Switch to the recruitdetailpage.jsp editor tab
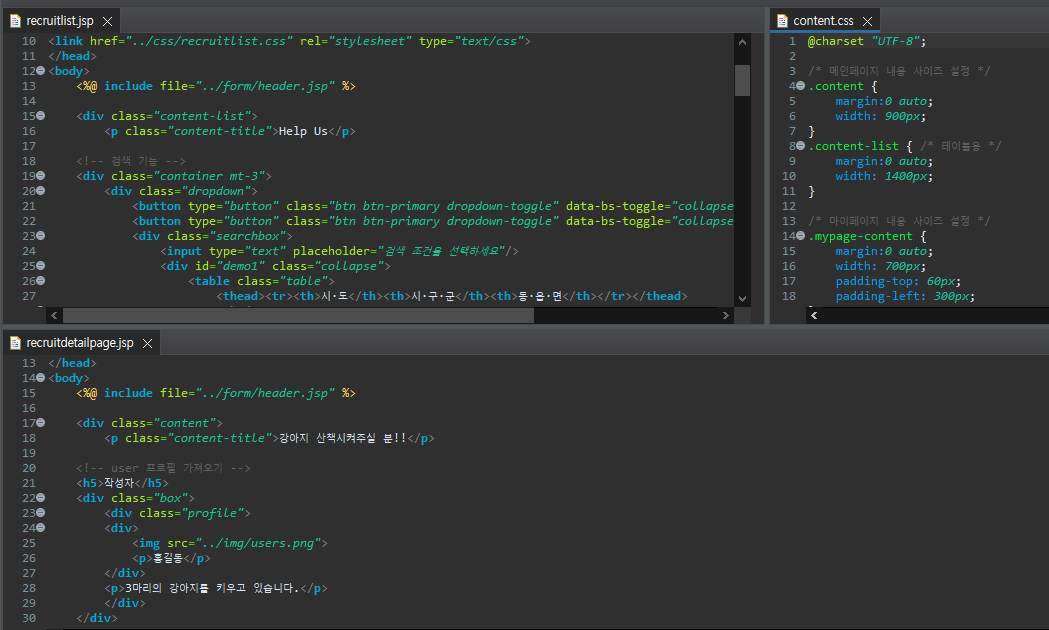This screenshot has height=630, width=1049. [x=80, y=342]
